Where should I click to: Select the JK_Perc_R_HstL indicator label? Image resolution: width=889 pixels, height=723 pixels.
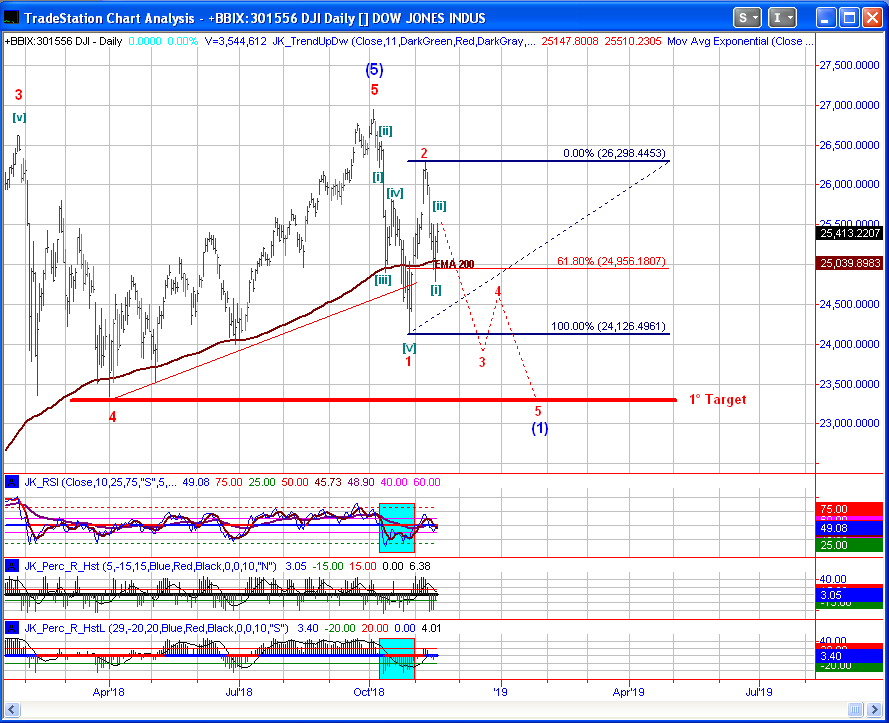coord(156,628)
